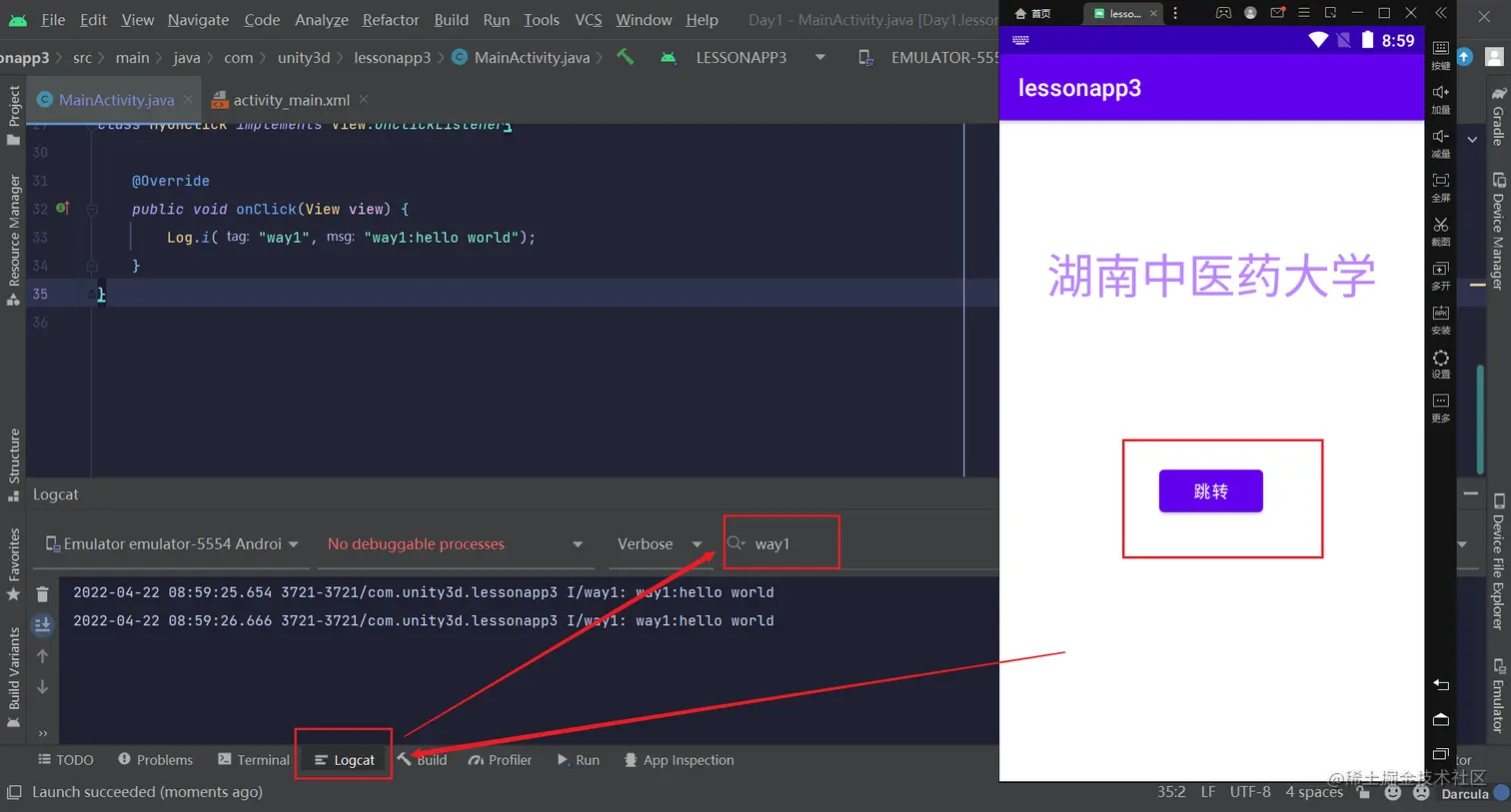Open the Terminal tool window
This screenshot has width=1511, height=812.
pos(254,759)
